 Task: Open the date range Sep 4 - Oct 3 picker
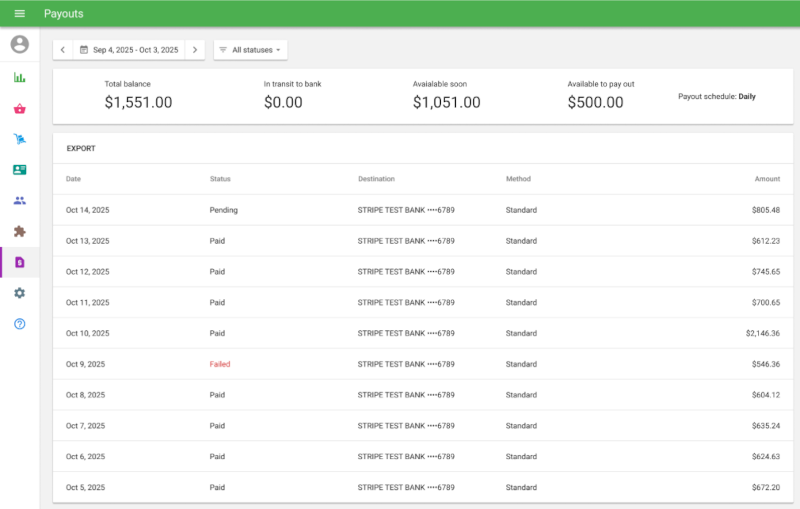pyautogui.click(x=129, y=50)
